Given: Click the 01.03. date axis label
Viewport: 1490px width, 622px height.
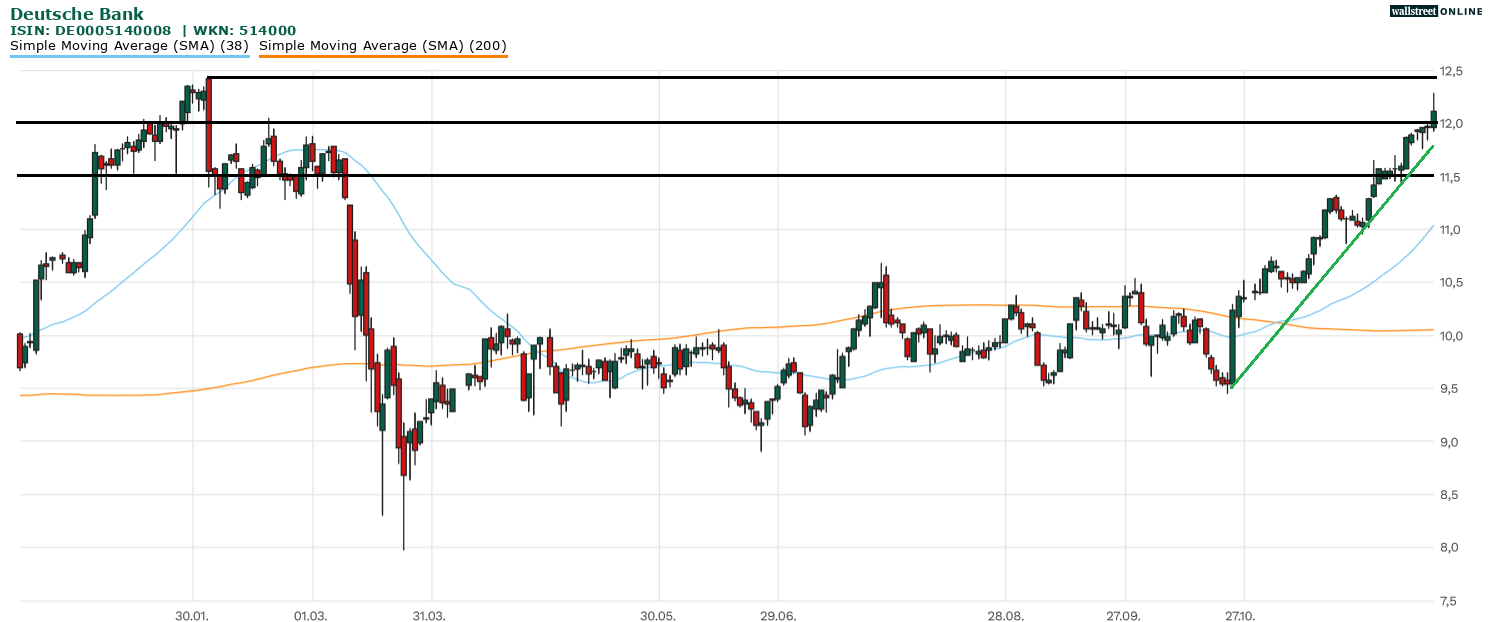Looking at the screenshot, I should 311,614.
